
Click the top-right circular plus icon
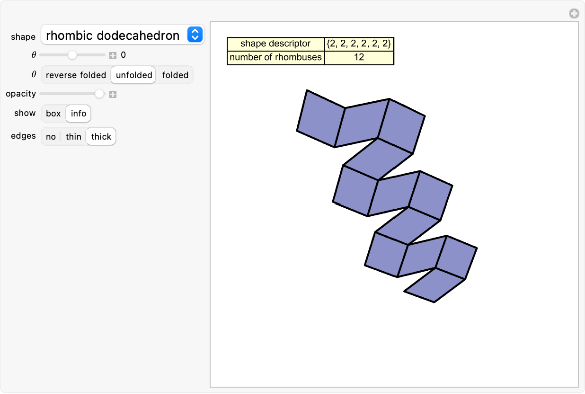click(x=574, y=13)
